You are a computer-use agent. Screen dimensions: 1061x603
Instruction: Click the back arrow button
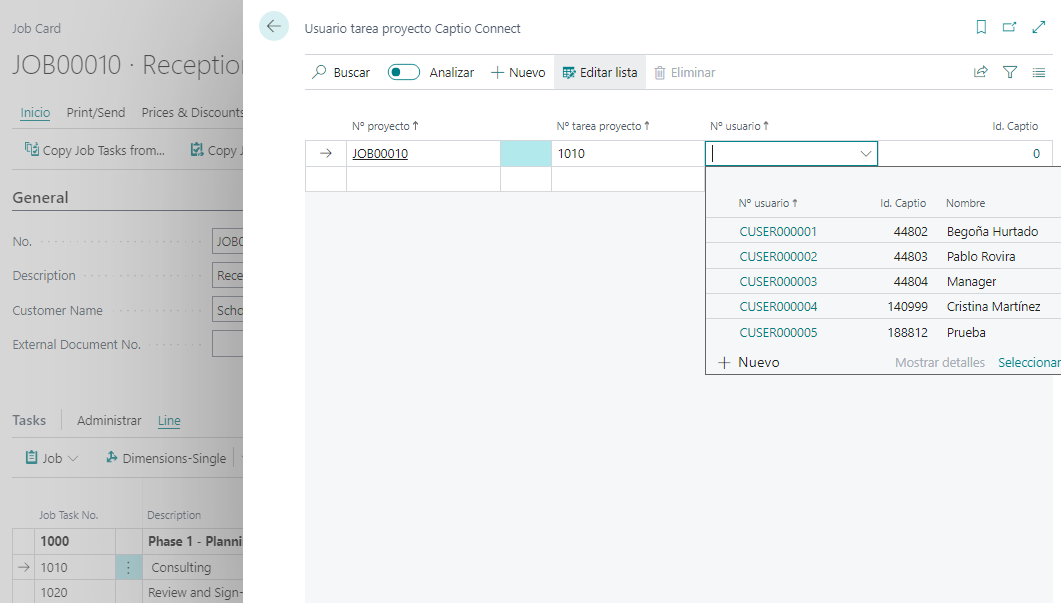tap(273, 27)
